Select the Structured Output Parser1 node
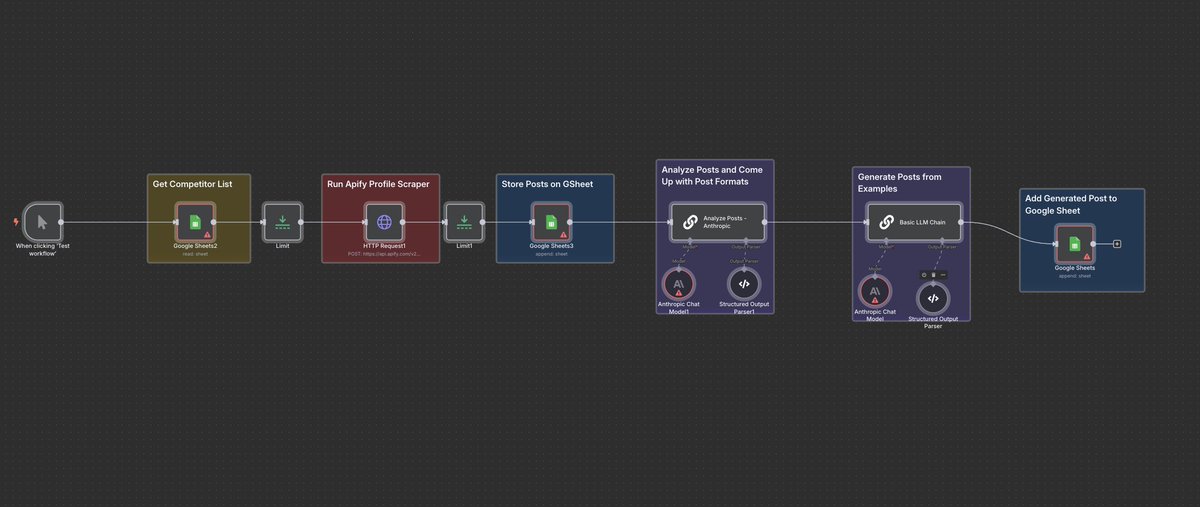This screenshot has width=1200, height=507. click(743, 284)
